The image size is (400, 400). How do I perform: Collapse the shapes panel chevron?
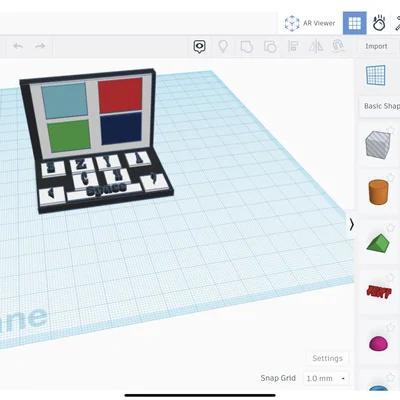pos(351,224)
